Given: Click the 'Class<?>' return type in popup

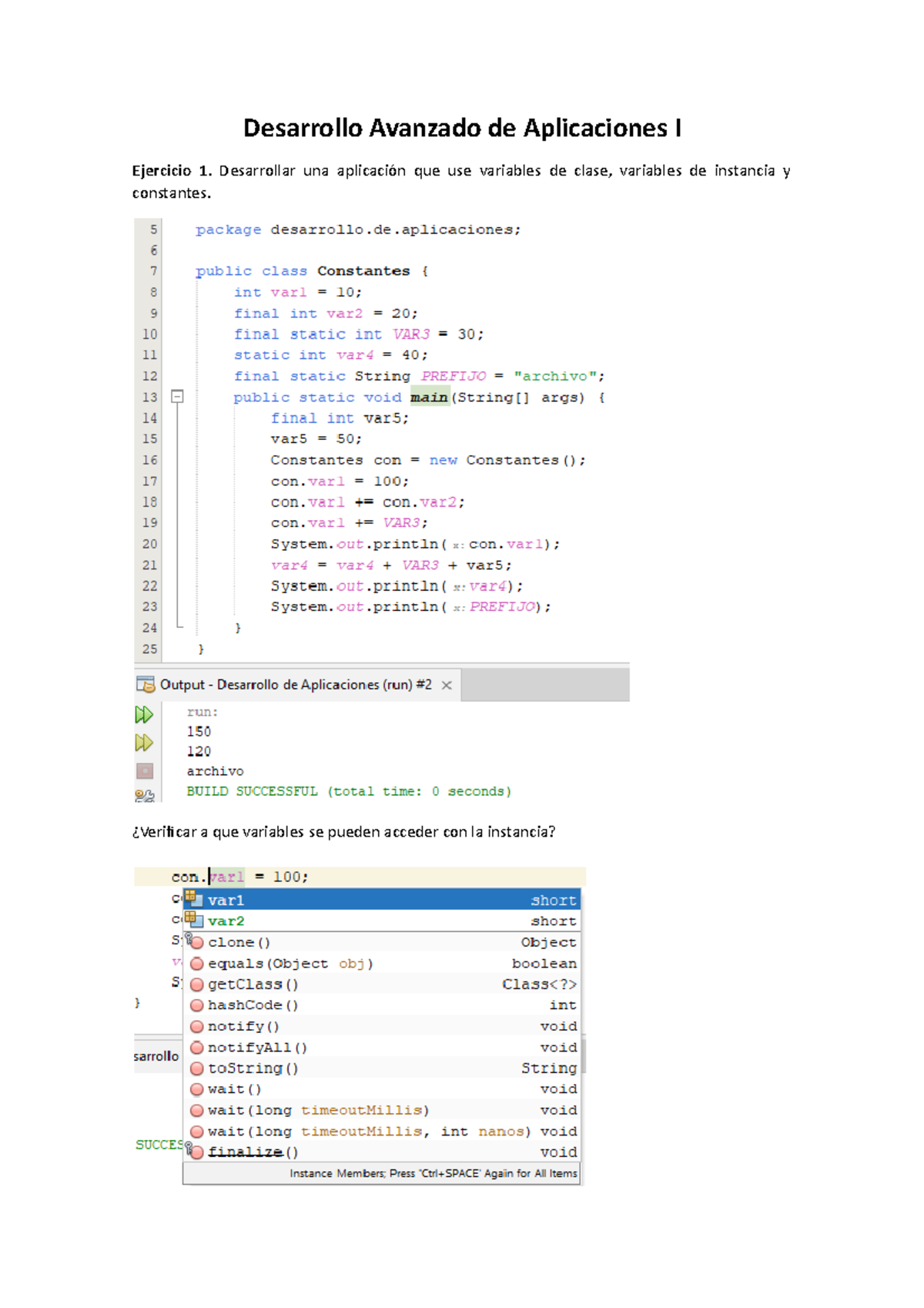Looking at the screenshot, I should [539, 984].
